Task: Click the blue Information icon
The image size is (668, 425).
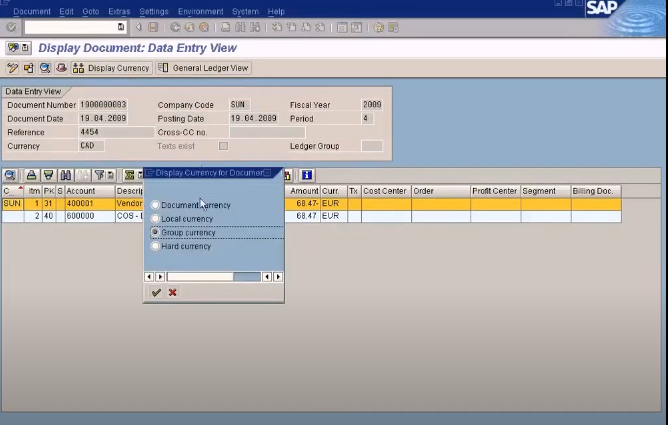Action: pos(307,175)
